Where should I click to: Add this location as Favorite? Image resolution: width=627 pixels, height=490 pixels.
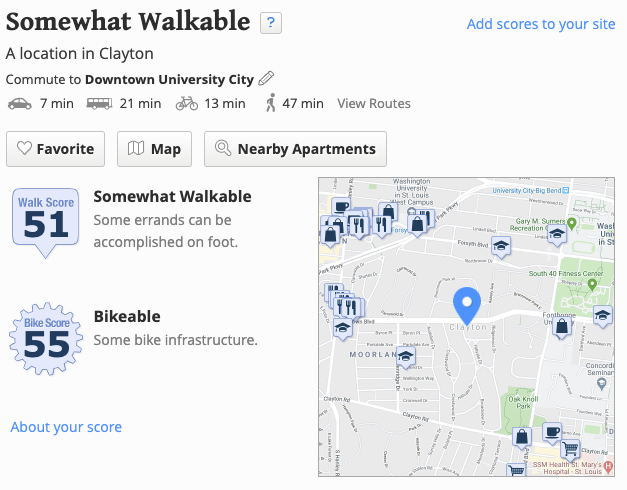56,149
